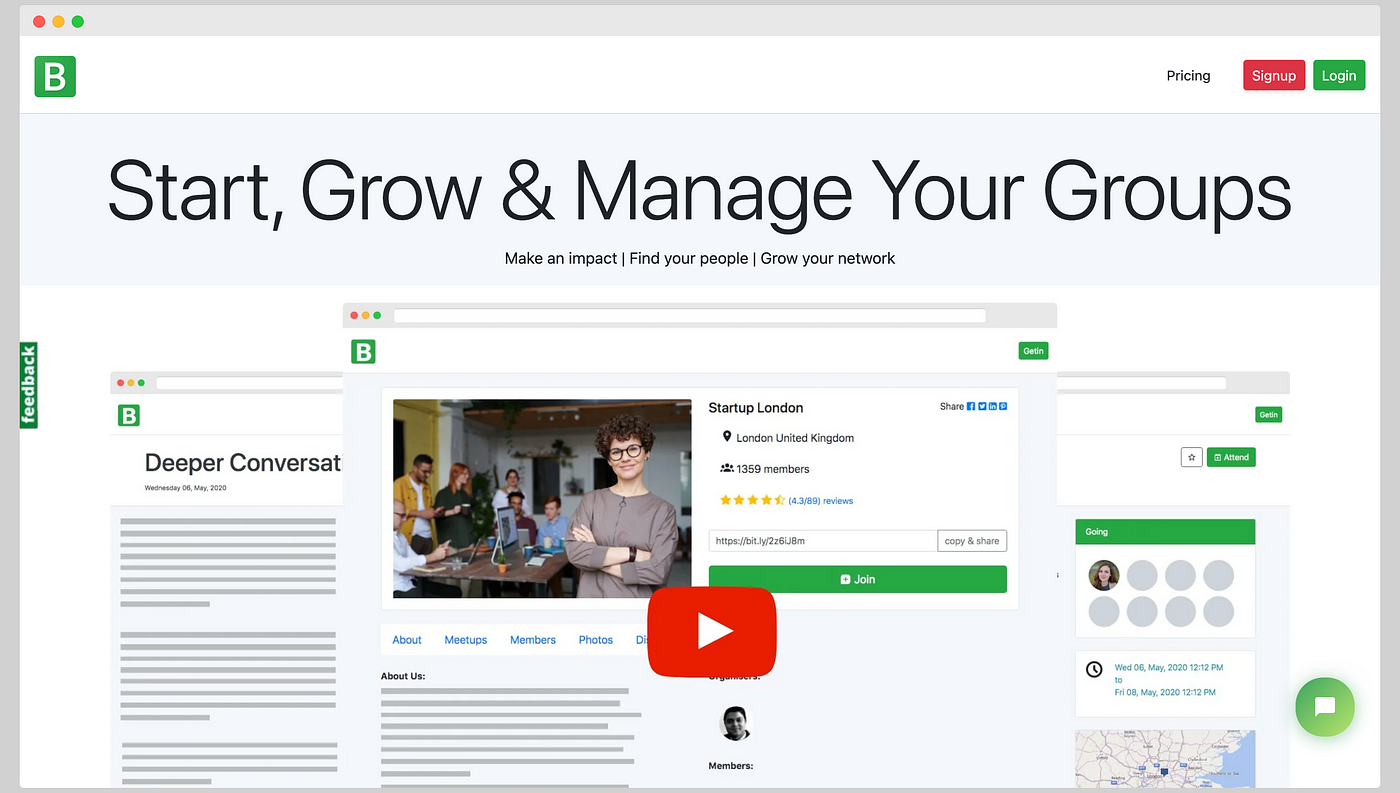This screenshot has height=793, width=1400.
Task: Open the green chat bubble widget
Action: tap(1325, 707)
